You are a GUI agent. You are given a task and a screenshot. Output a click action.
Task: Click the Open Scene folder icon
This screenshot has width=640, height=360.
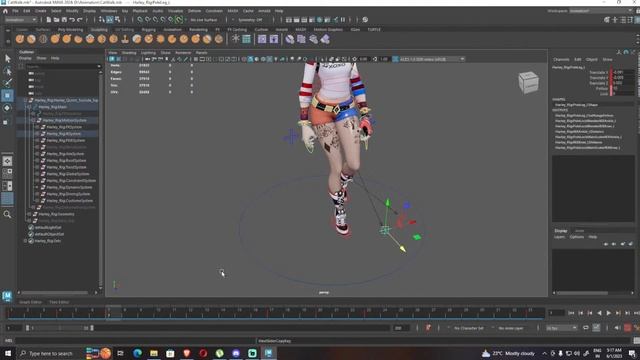pos(56,20)
